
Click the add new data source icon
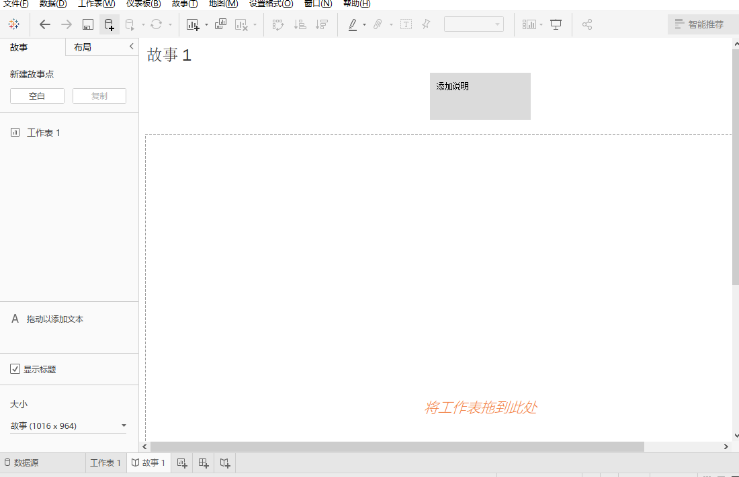coord(109,24)
